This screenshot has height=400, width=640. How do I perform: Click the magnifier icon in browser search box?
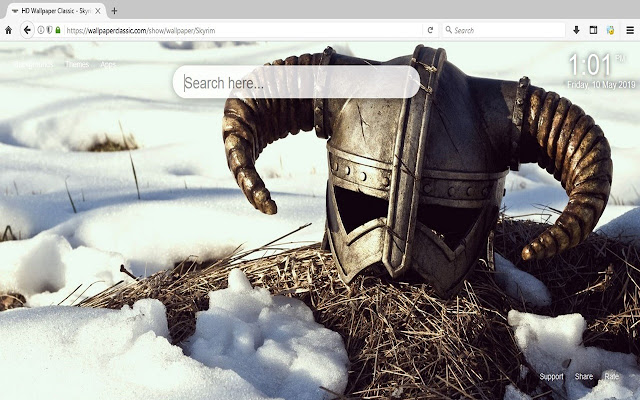[x=449, y=30]
